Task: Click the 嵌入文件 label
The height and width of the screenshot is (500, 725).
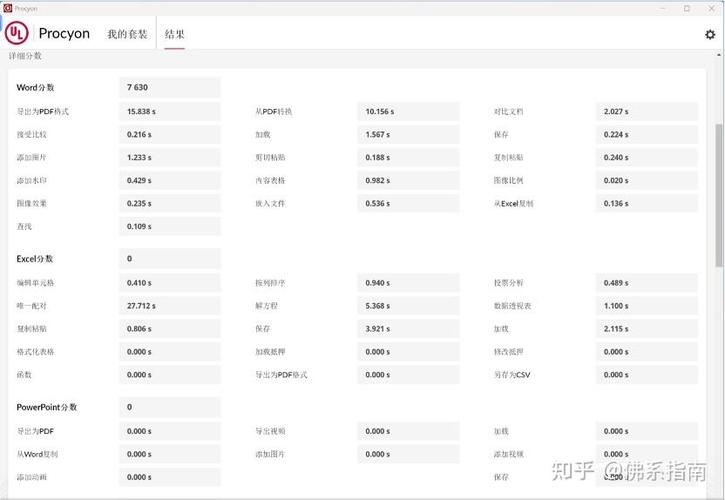Action: (270, 204)
